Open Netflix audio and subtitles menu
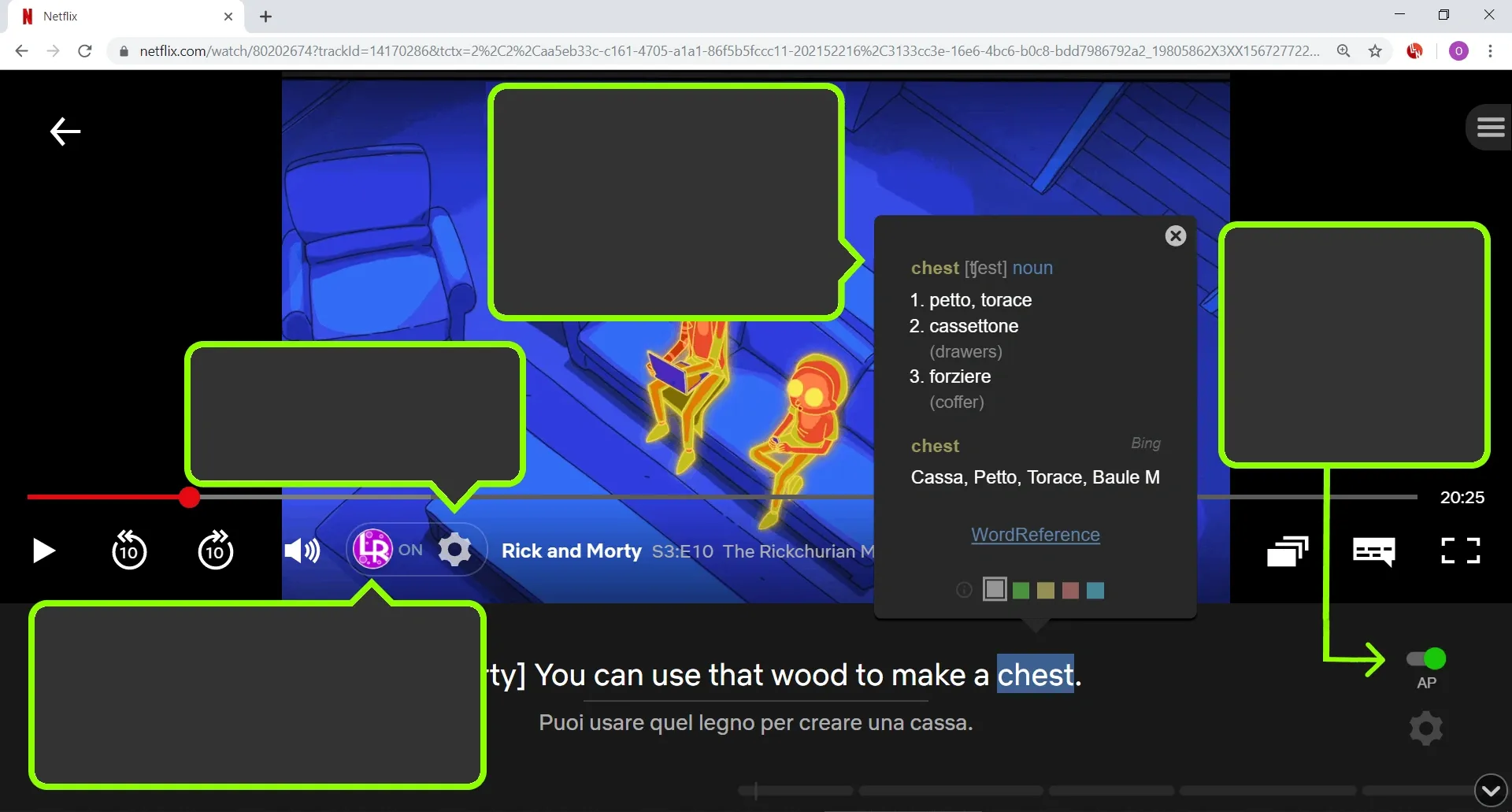This screenshot has width=1512, height=812. click(1373, 551)
